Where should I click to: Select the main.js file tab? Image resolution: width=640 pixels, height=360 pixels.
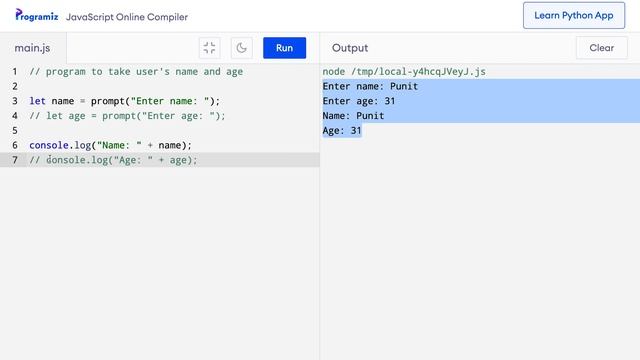[x=33, y=48]
